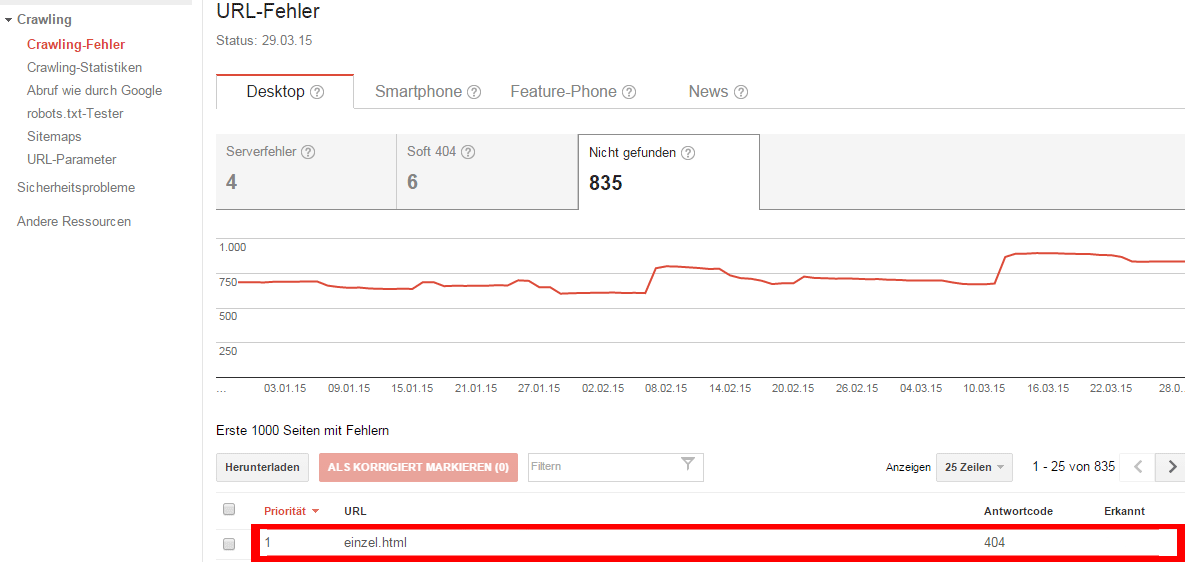
Task: Check the box for einzel.html row
Action: click(230, 543)
